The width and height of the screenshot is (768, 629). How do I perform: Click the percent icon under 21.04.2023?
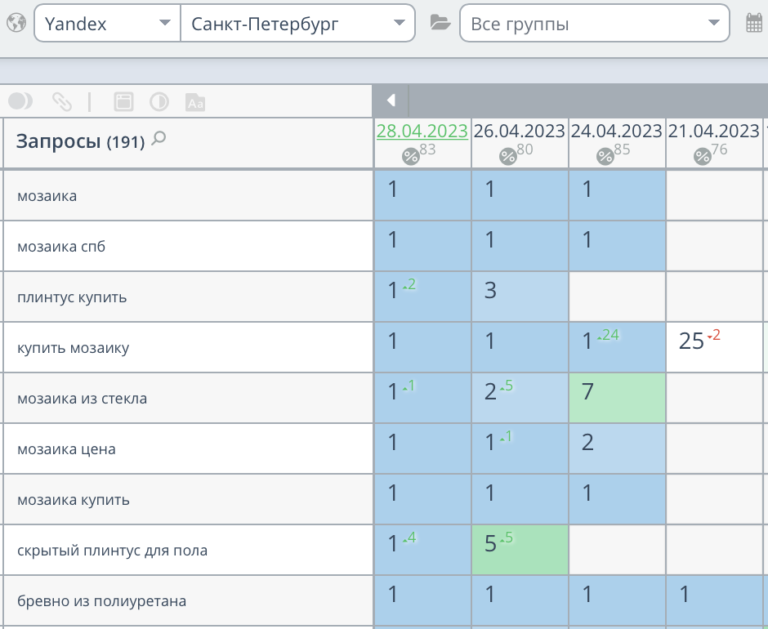(x=703, y=156)
